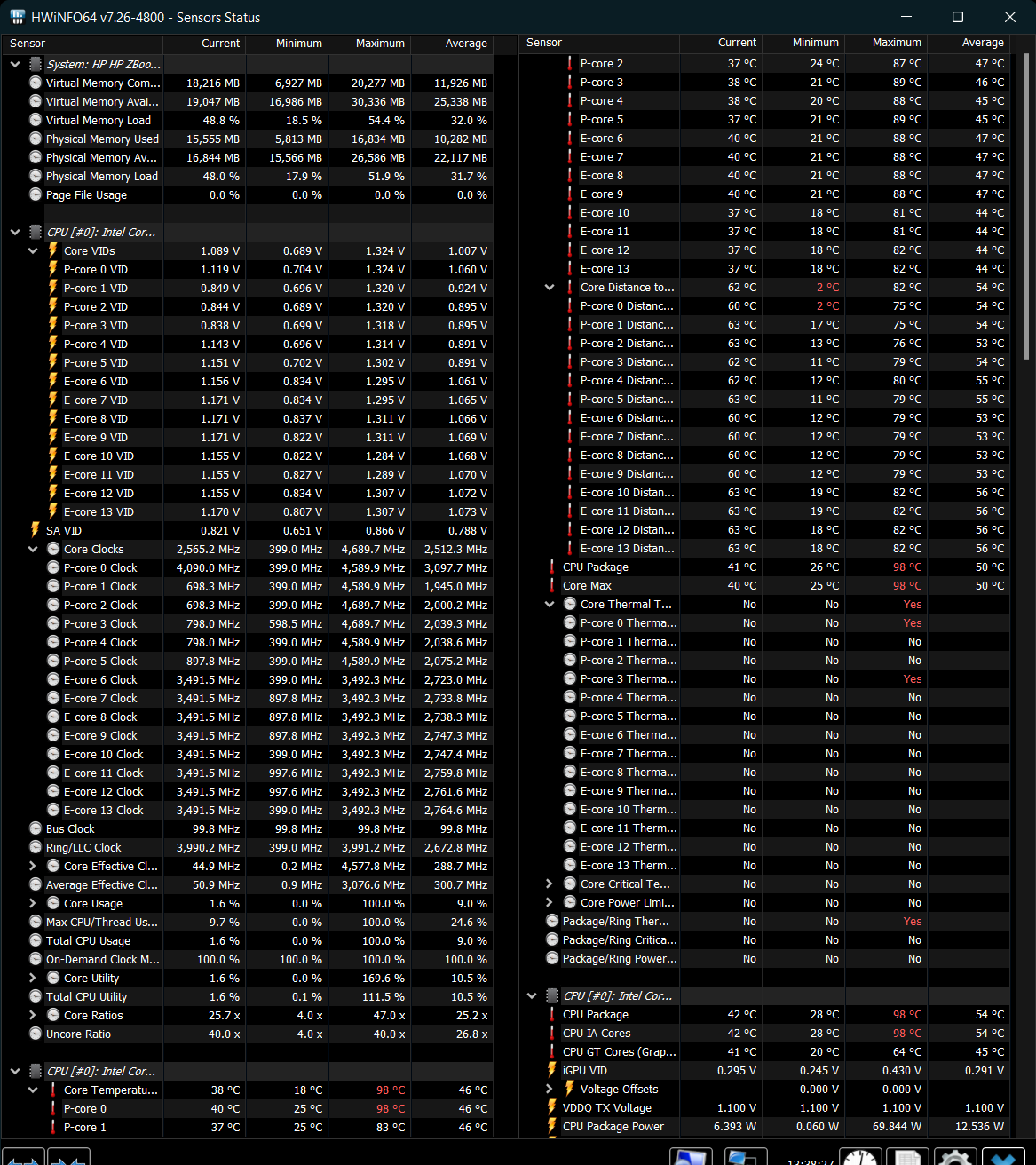Screen dimensions: 1036x1165
Task: Click the lightning bolt icon for P-core 0 VID
Action: pyautogui.click(x=53, y=269)
